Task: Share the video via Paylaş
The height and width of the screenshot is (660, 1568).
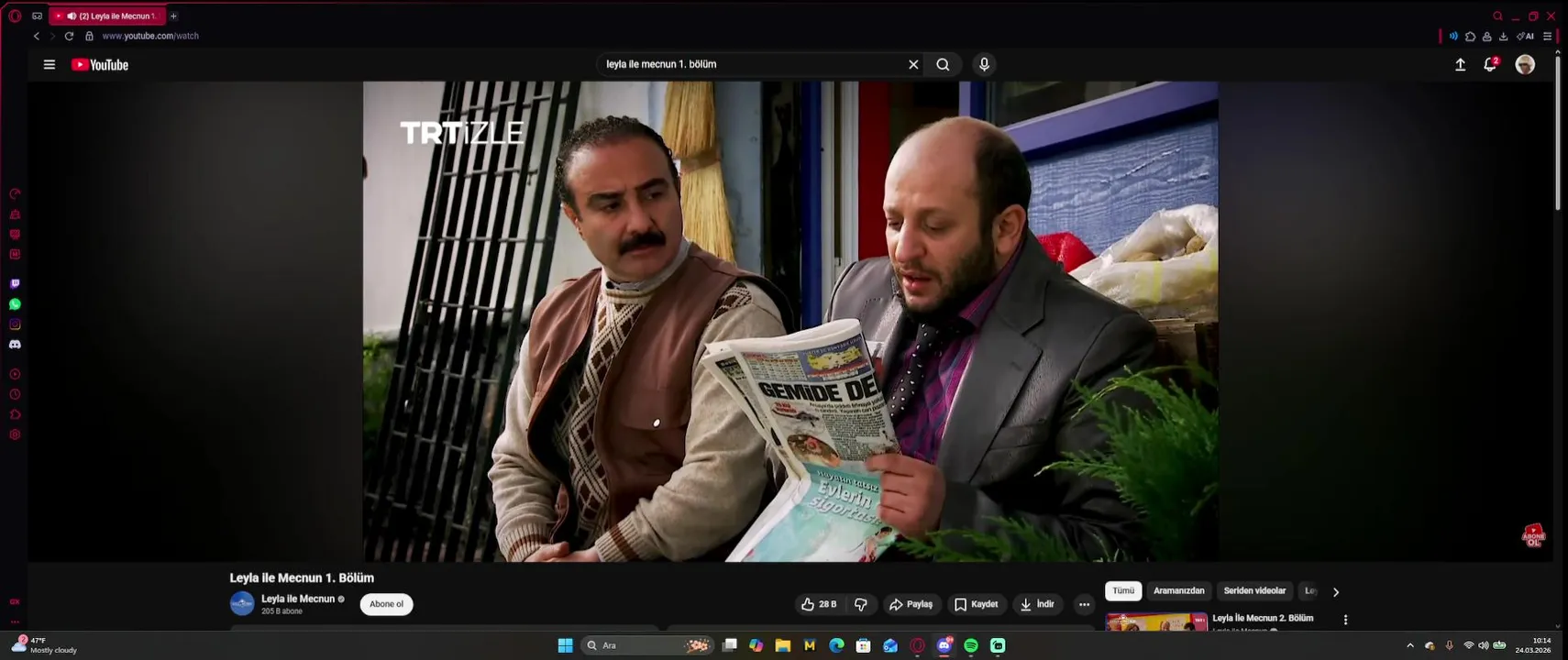Action: (911, 604)
